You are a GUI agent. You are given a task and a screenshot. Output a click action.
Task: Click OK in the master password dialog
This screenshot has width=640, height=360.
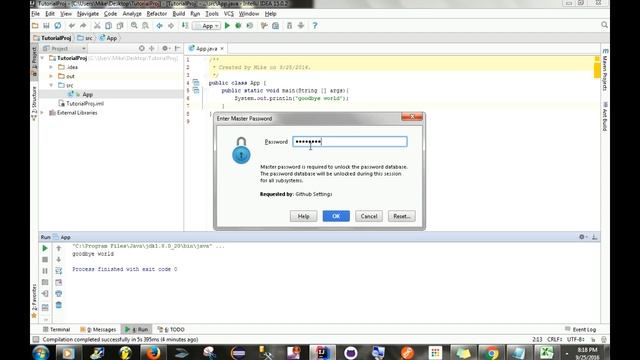(336, 216)
